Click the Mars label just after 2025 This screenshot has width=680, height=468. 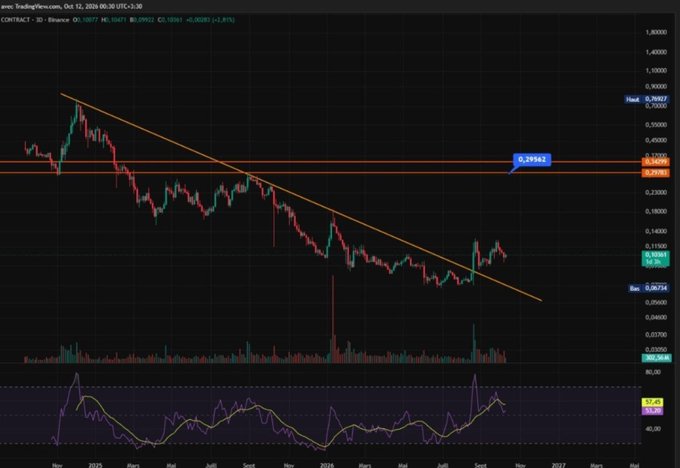133,465
